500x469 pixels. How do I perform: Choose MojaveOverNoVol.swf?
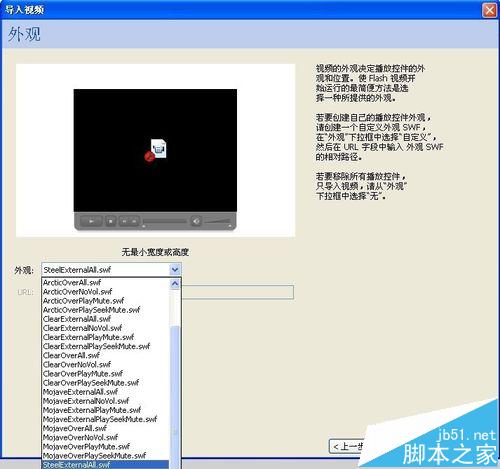tap(105, 437)
